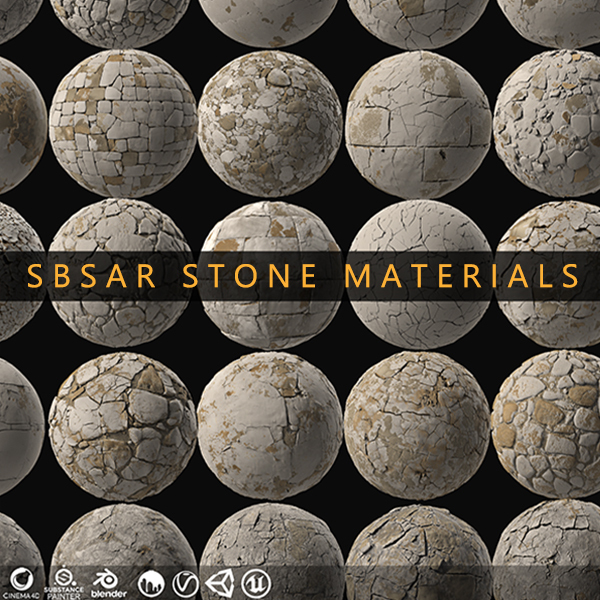The height and width of the screenshot is (600, 600).
Task: Click the Unity cube logo icon
Action: [220, 584]
